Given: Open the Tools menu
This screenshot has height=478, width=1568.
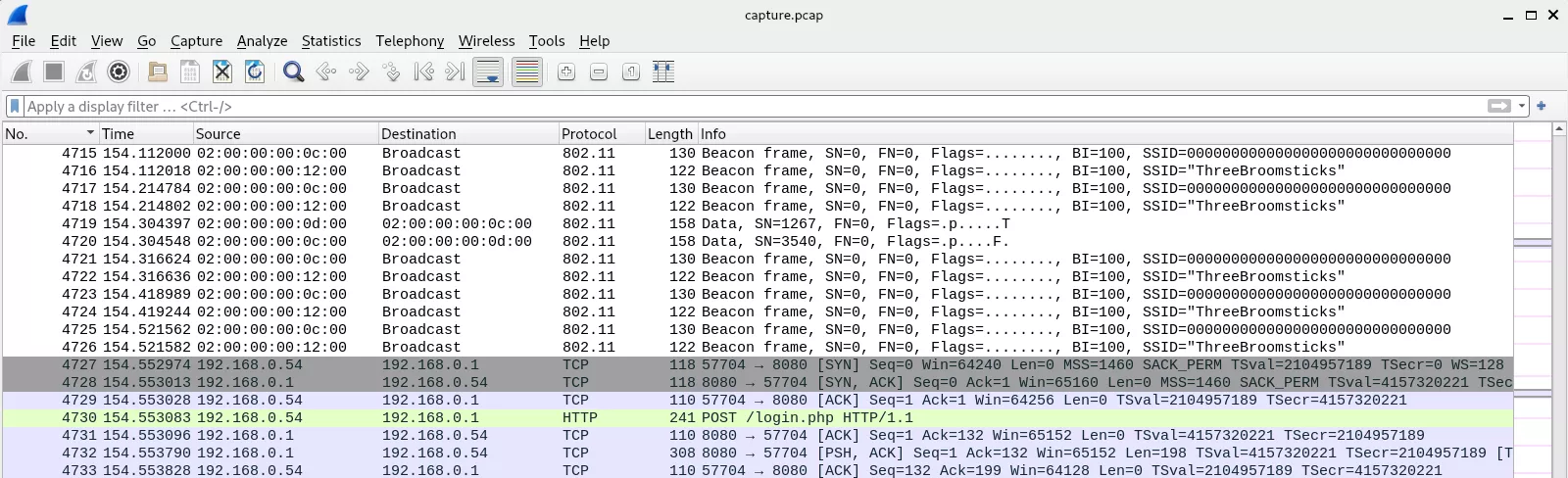Looking at the screenshot, I should 547,41.
